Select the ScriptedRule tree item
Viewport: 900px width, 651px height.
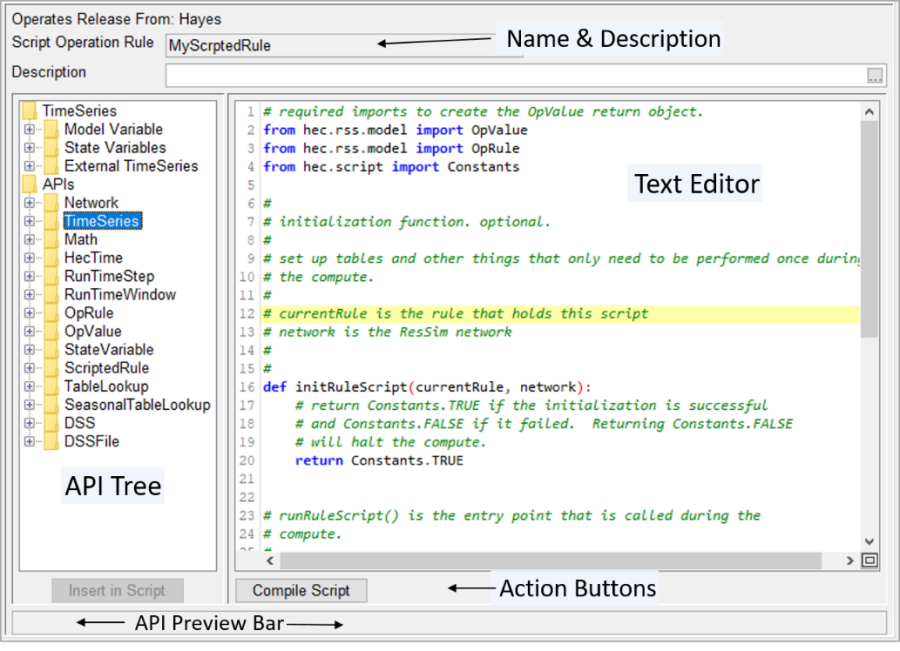(106, 368)
